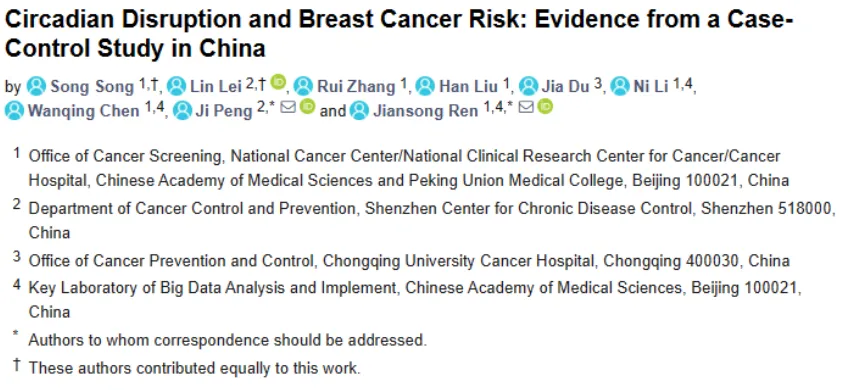Click Ji Peng's email envelope icon

tap(289, 108)
